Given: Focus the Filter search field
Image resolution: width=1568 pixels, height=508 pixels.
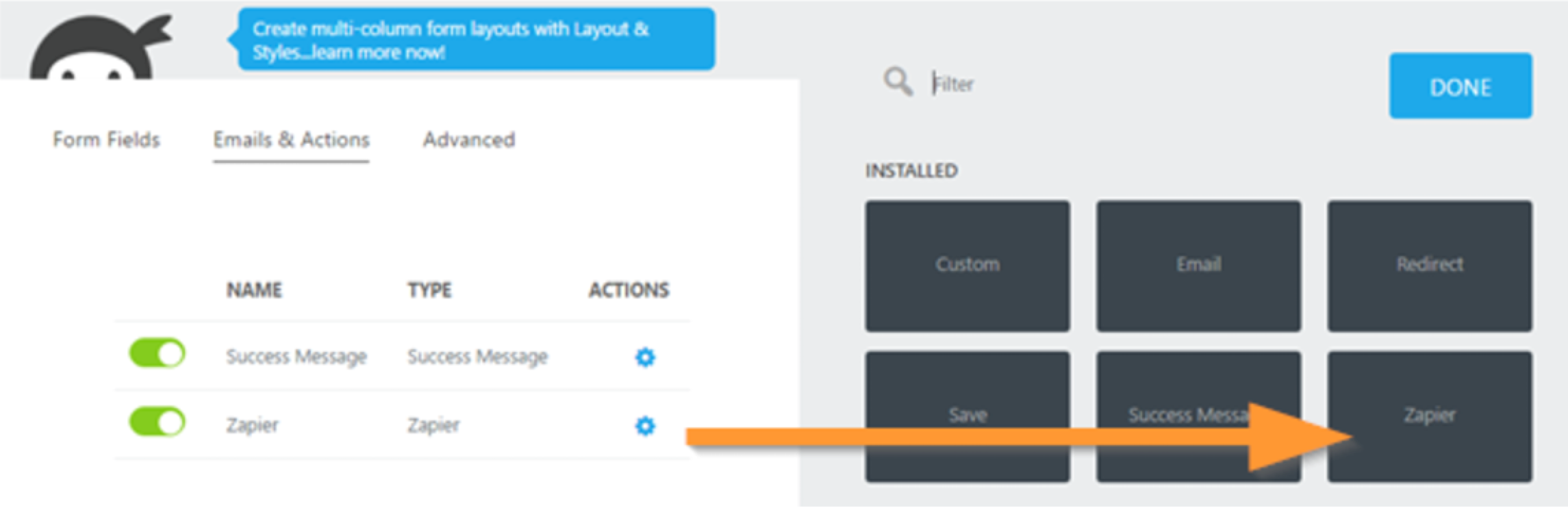Looking at the screenshot, I should [x=1130, y=84].
